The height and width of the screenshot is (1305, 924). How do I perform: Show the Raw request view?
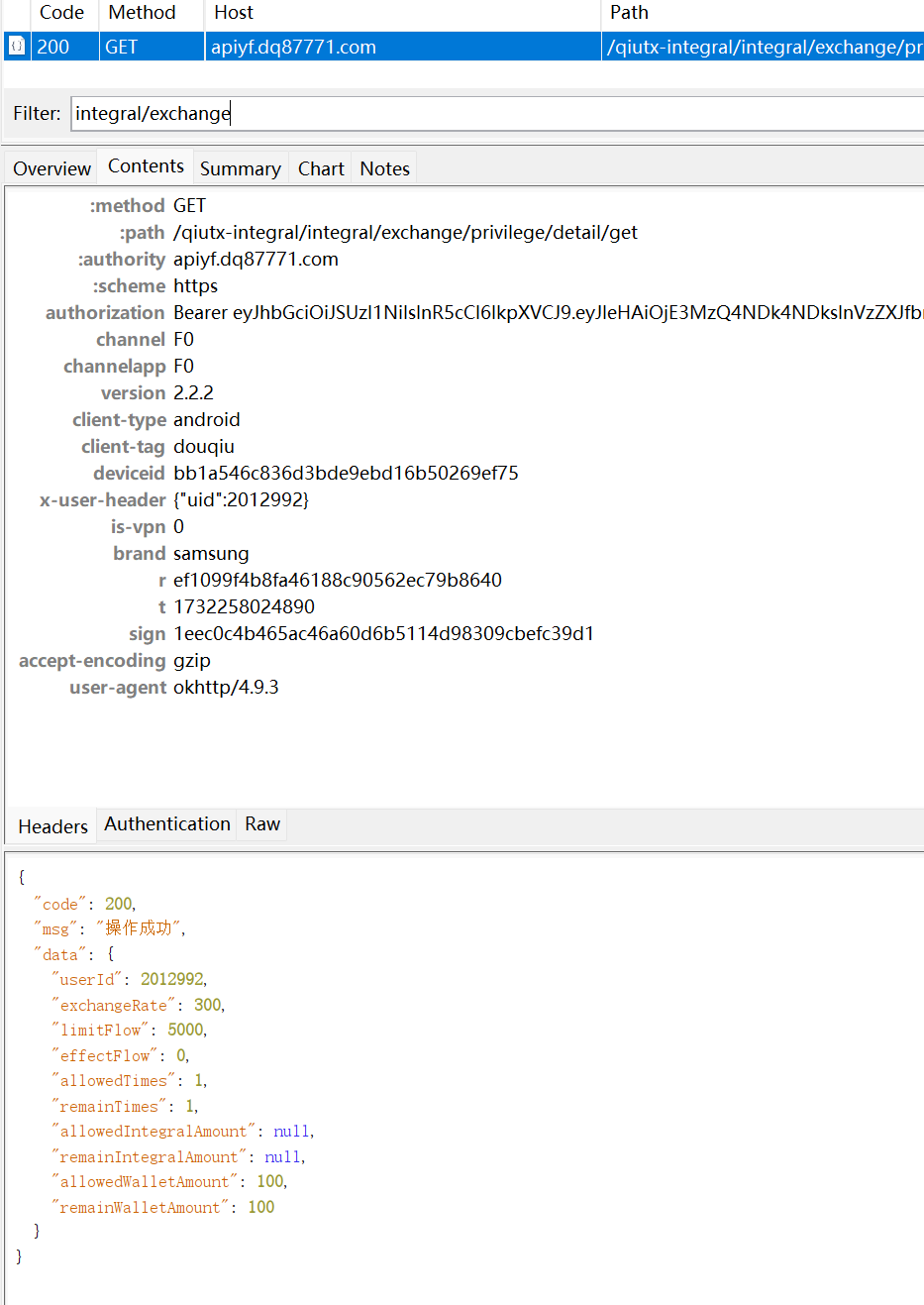point(262,824)
